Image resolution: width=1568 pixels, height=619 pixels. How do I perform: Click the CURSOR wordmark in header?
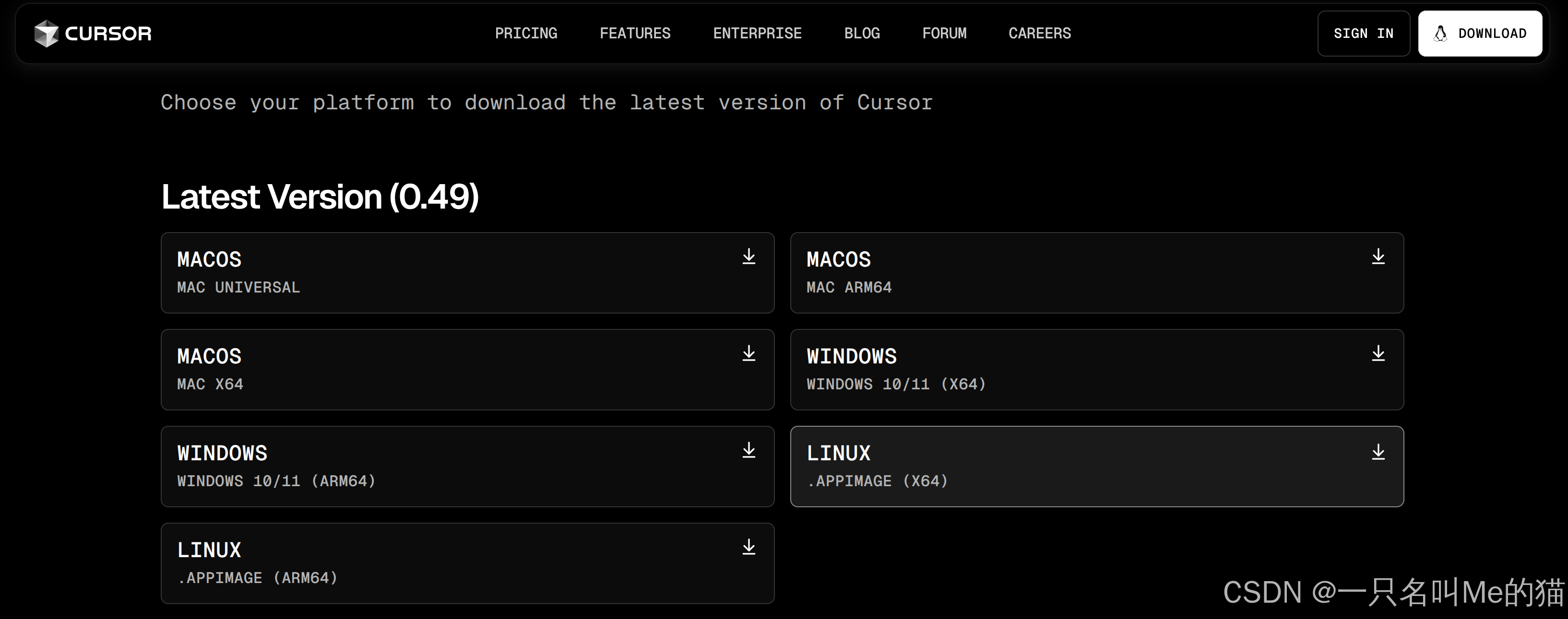point(108,34)
